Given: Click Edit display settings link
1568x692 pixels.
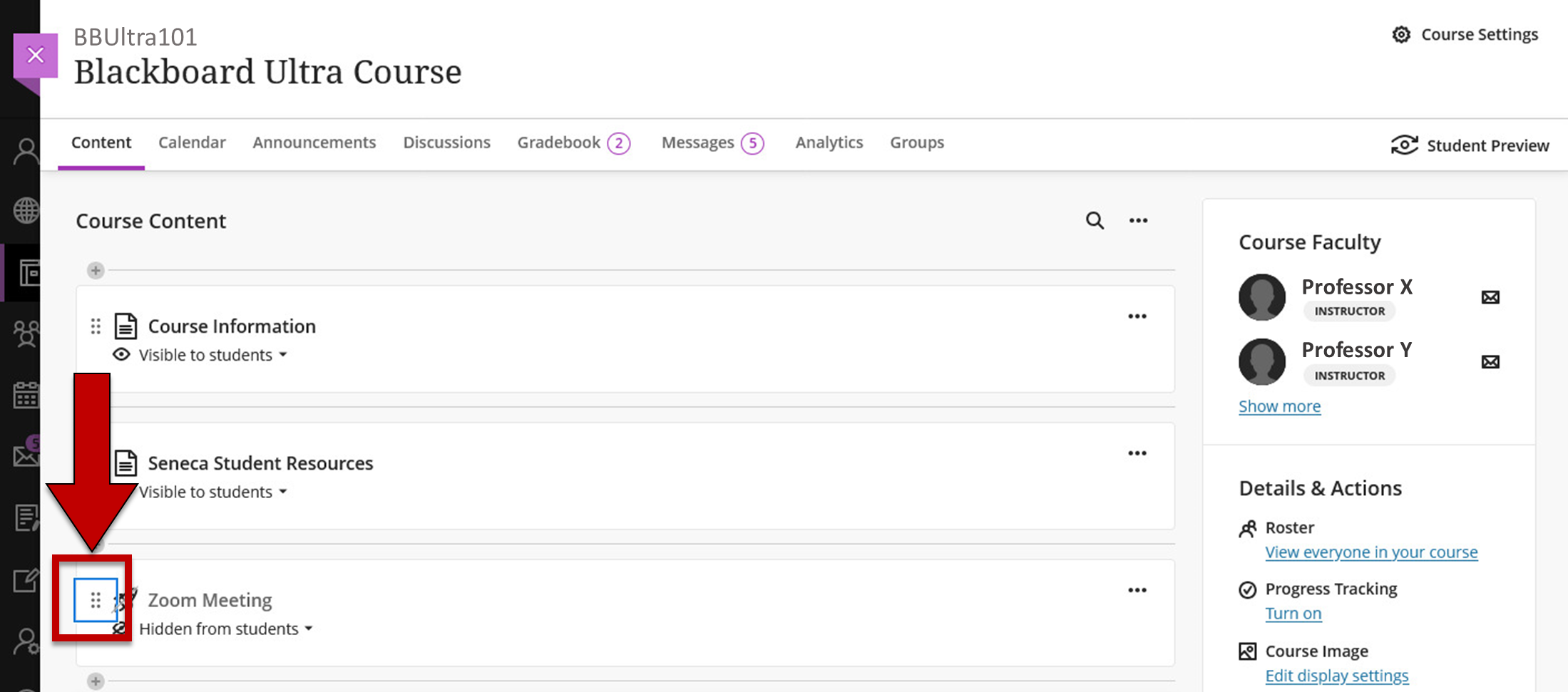Looking at the screenshot, I should click(1337, 675).
